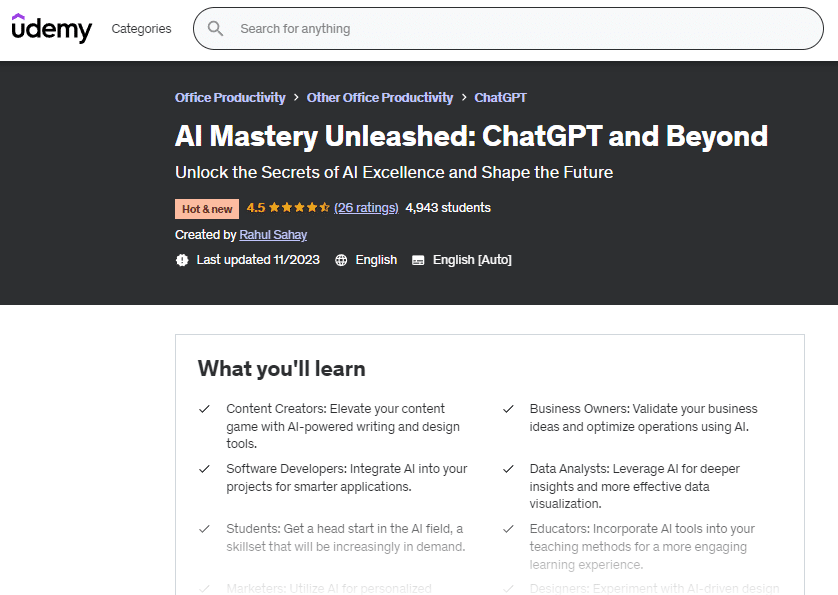
Task: Open the Categories menu
Action: tap(141, 29)
